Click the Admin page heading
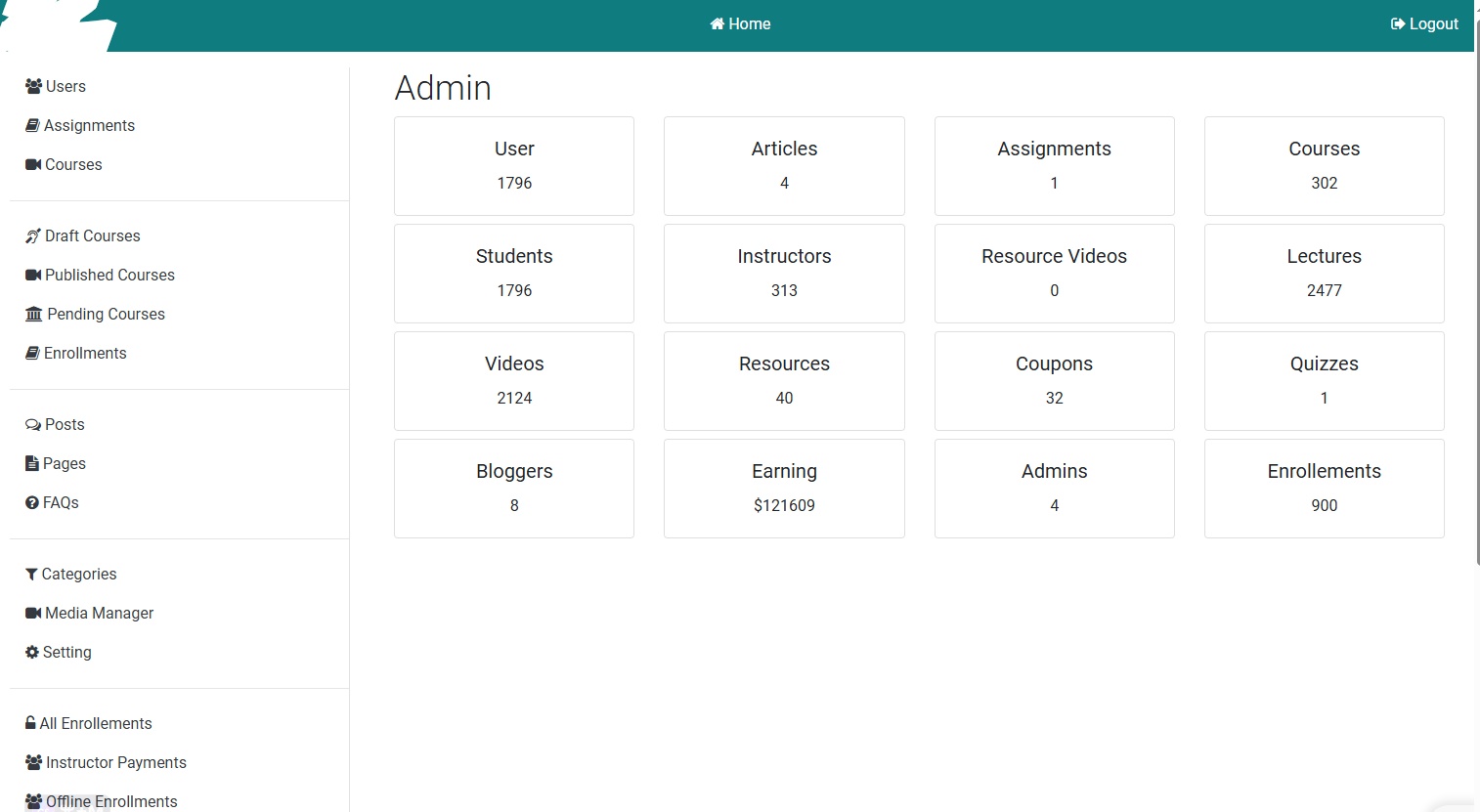The height and width of the screenshot is (812, 1480). 443,88
